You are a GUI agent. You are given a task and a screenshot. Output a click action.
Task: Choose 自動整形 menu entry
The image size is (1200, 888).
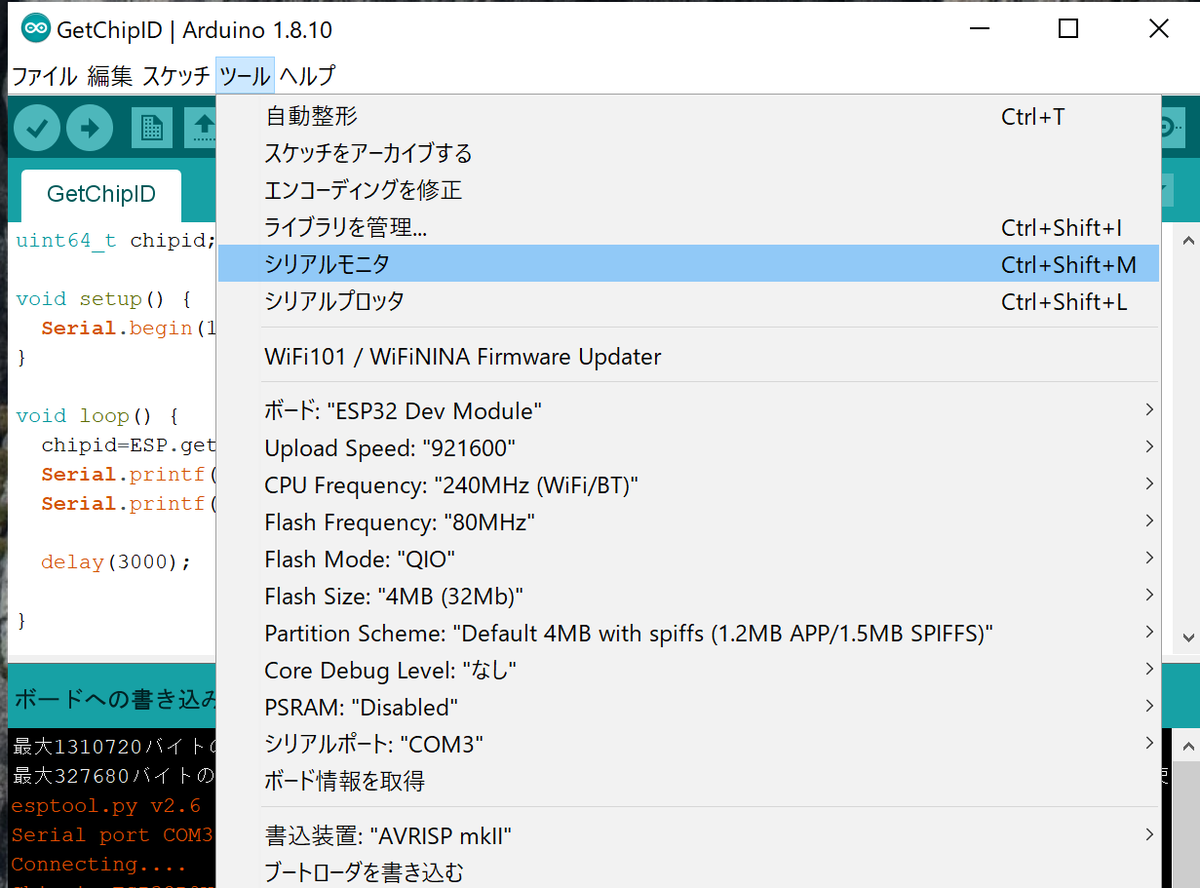coord(688,117)
